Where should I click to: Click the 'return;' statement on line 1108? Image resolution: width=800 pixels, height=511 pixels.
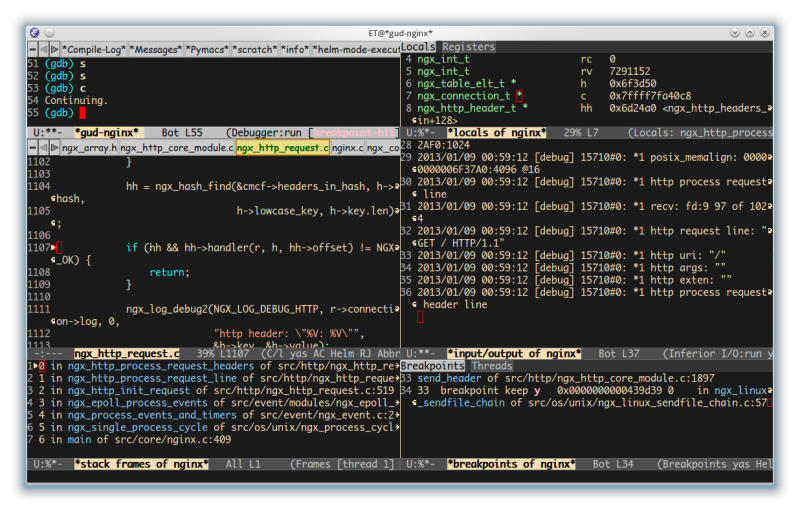point(169,272)
